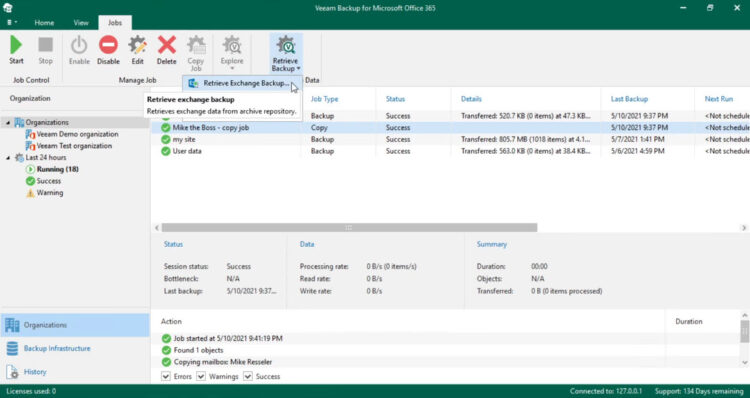
Task: Open the Explore dropdown button
Action: (232, 53)
